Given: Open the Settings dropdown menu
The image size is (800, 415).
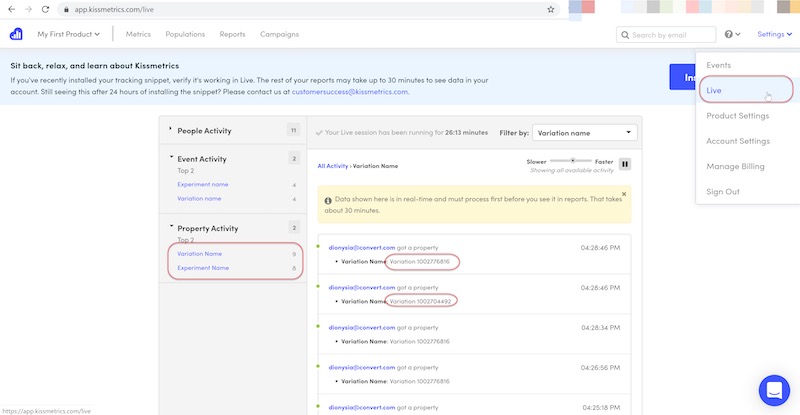Looking at the screenshot, I should pos(774,34).
